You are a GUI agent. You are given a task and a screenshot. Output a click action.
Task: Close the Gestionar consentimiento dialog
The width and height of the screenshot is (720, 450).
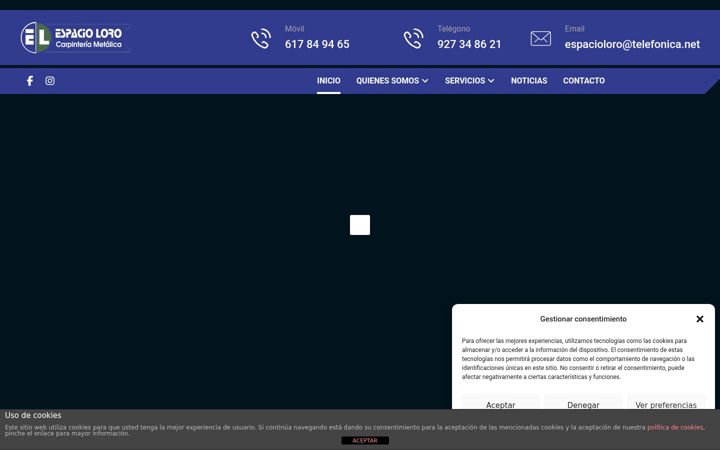(700, 319)
